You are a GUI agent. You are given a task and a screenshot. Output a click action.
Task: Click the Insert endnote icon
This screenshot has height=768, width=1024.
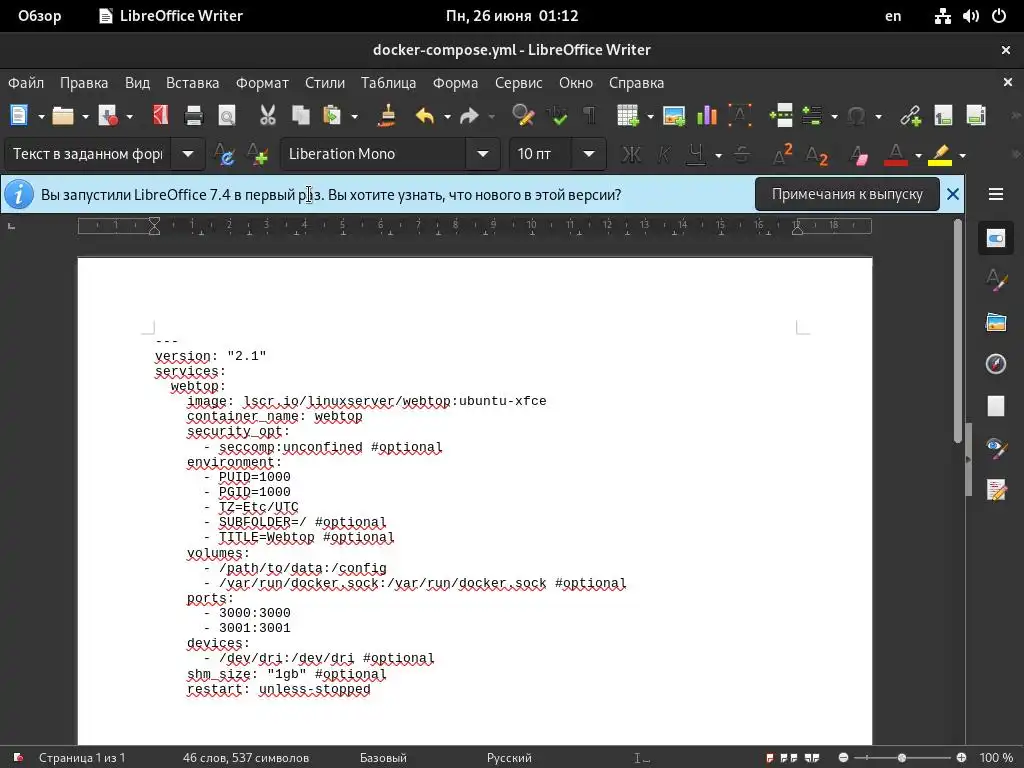(x=976, y=116)
